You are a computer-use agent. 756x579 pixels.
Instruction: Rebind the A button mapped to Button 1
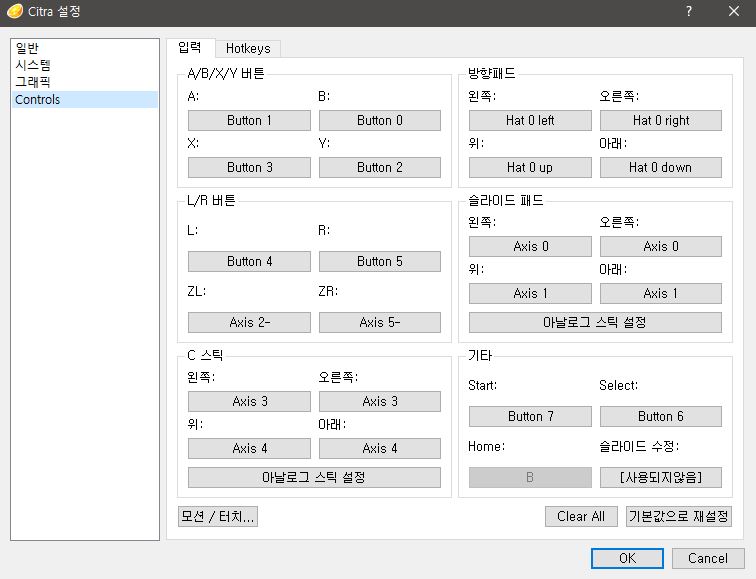[x=249, y=121]
